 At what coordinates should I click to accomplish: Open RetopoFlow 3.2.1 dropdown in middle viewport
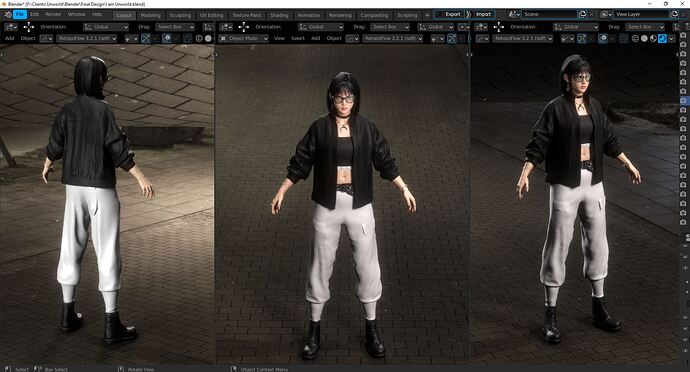click(393, 38)
